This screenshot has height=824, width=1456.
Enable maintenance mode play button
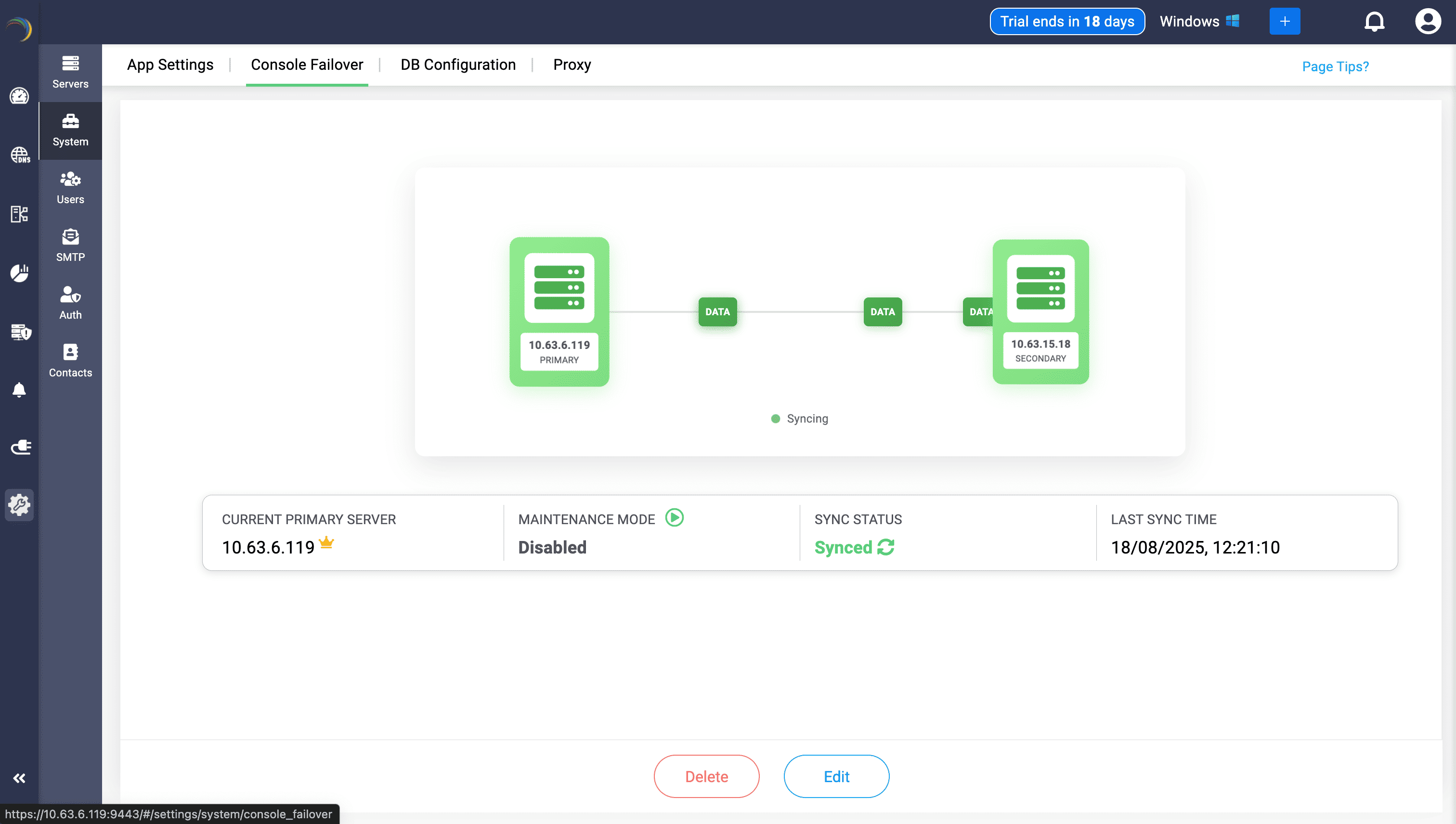coord(674,517)
